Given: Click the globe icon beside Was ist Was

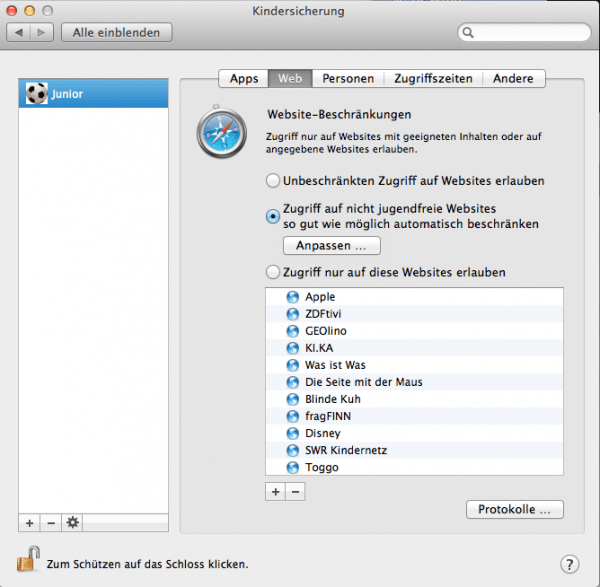Looking at the screenshot, I should [293, 365].
